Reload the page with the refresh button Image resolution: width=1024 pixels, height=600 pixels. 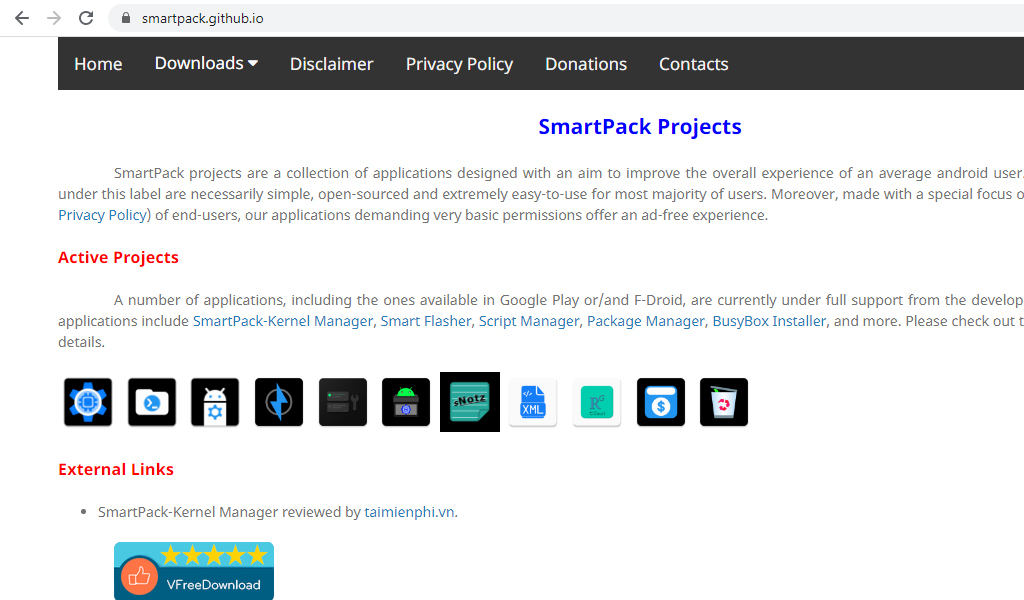click(x=86, y=17)
